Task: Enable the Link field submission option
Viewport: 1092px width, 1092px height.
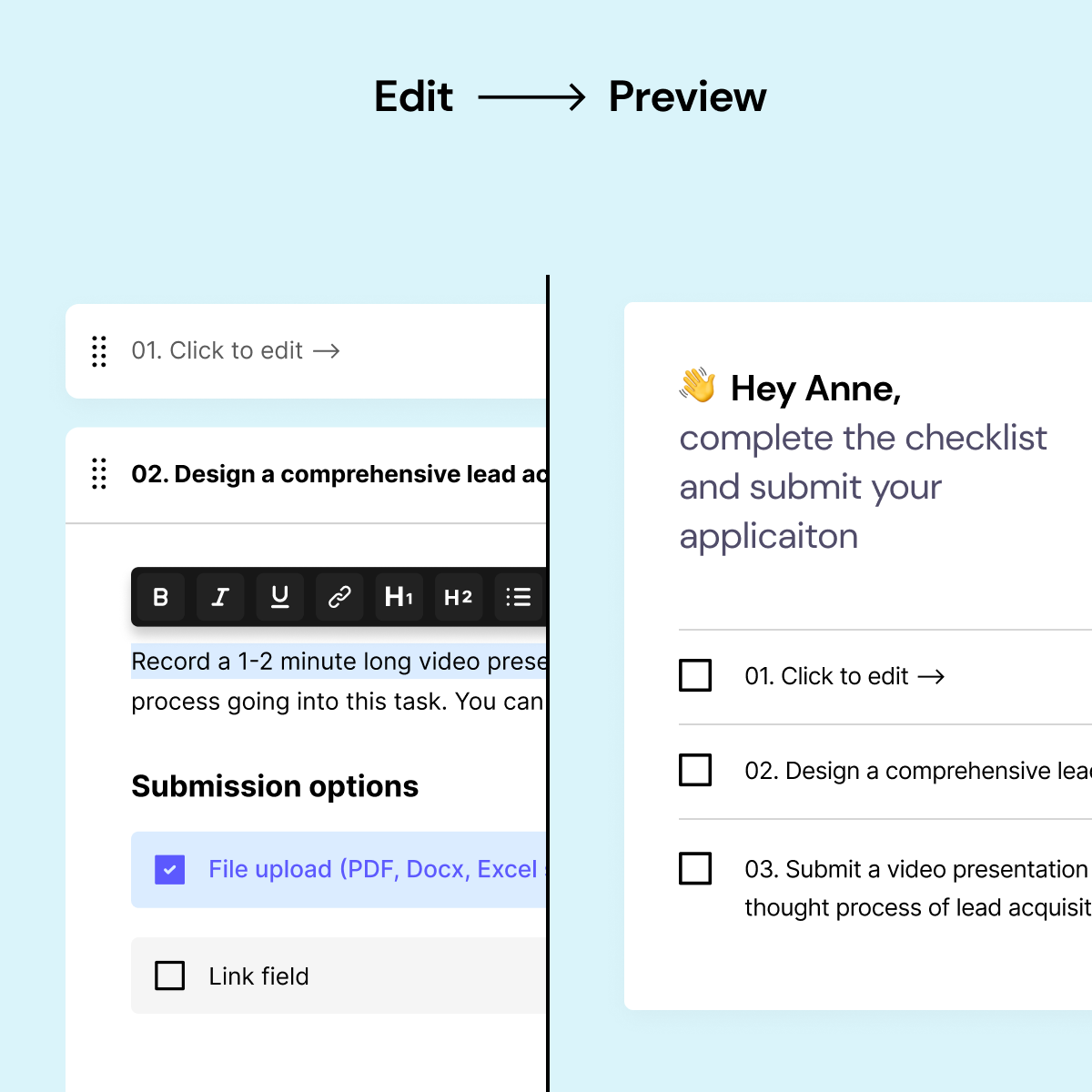Action: [x=169, y=976]
